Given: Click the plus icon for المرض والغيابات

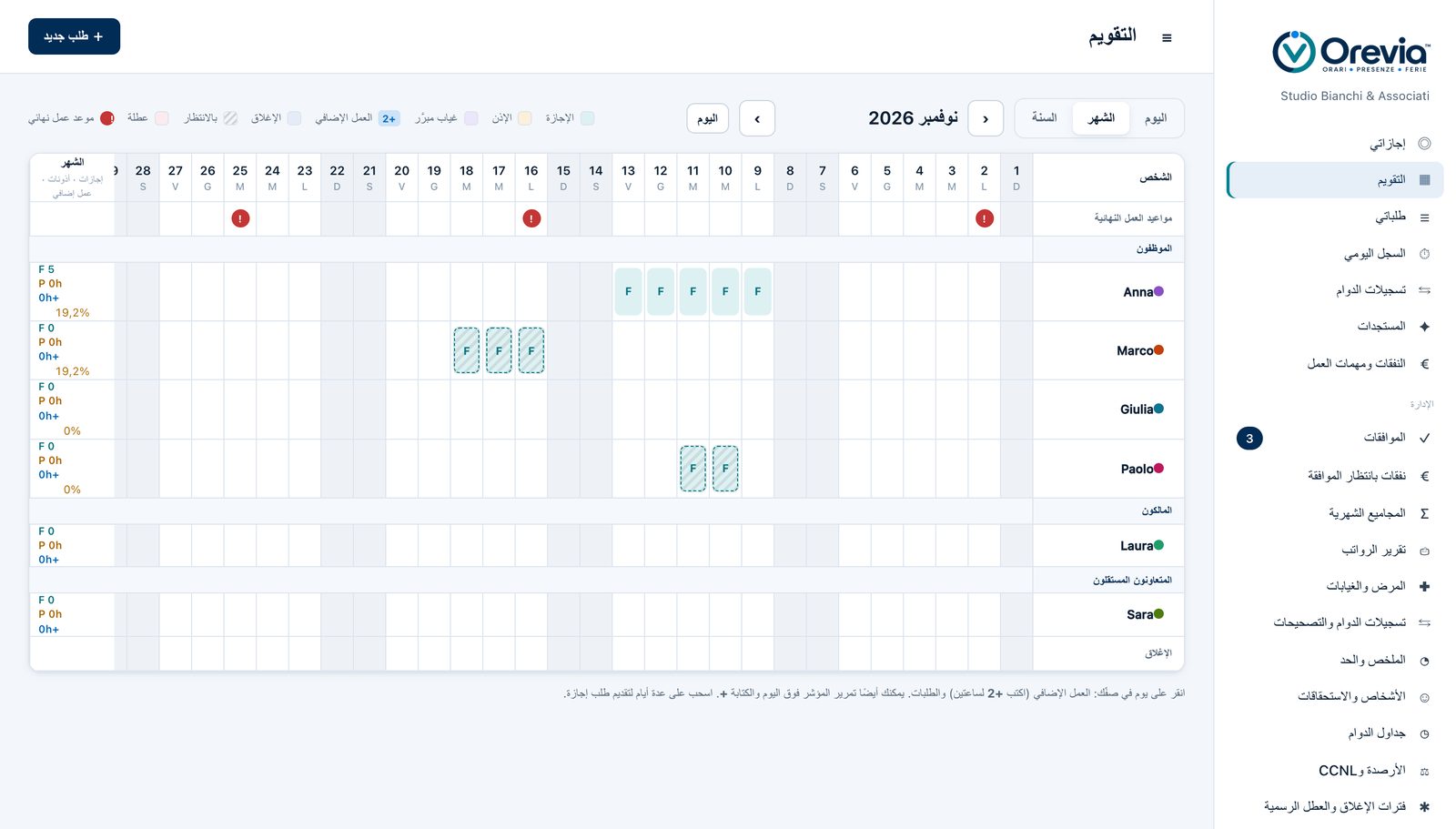Looking at the screenshot, I should pyautogui.click(x=1424, y=586).
